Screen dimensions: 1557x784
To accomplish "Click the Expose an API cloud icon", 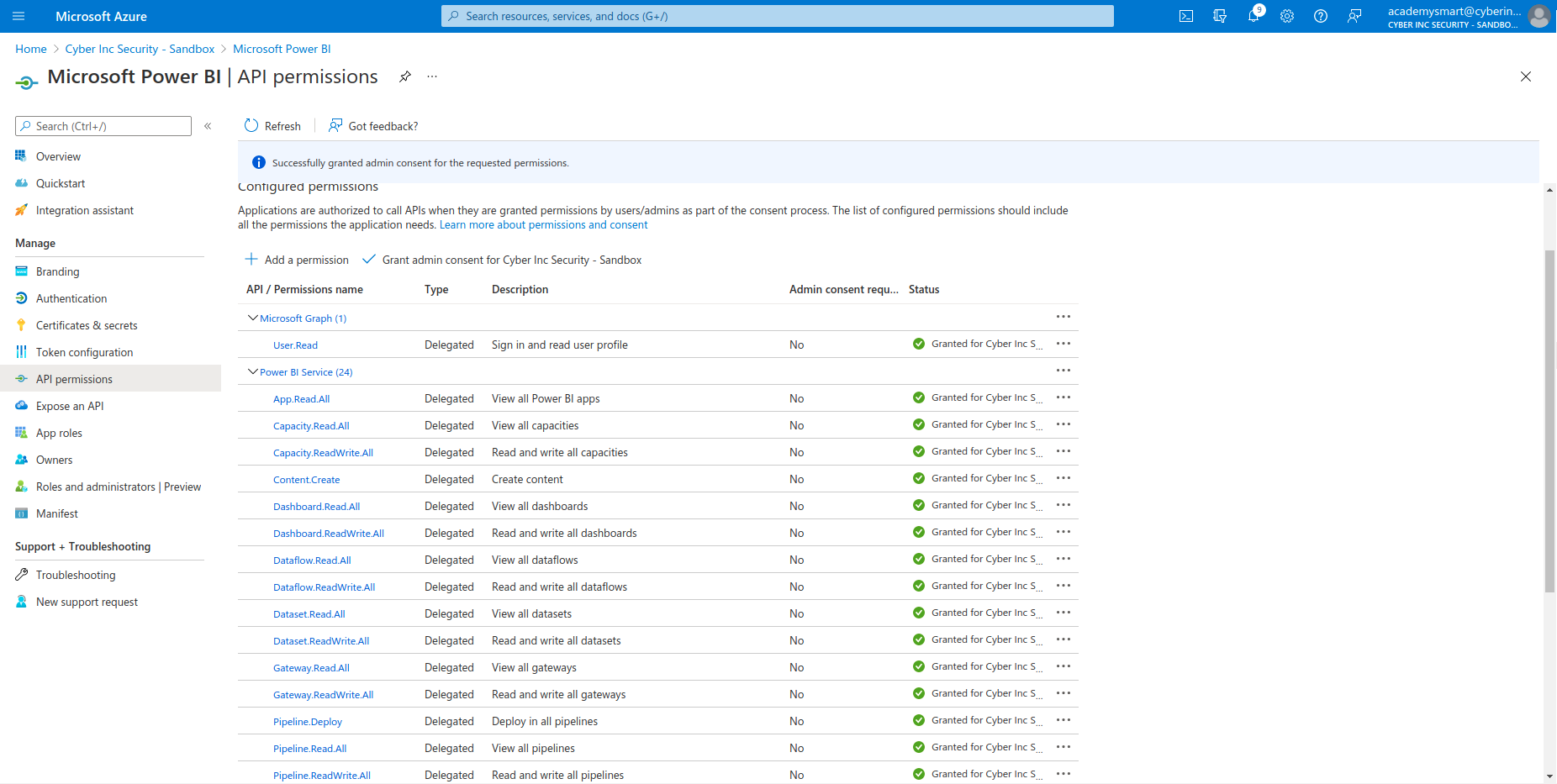I will point(21,406).
